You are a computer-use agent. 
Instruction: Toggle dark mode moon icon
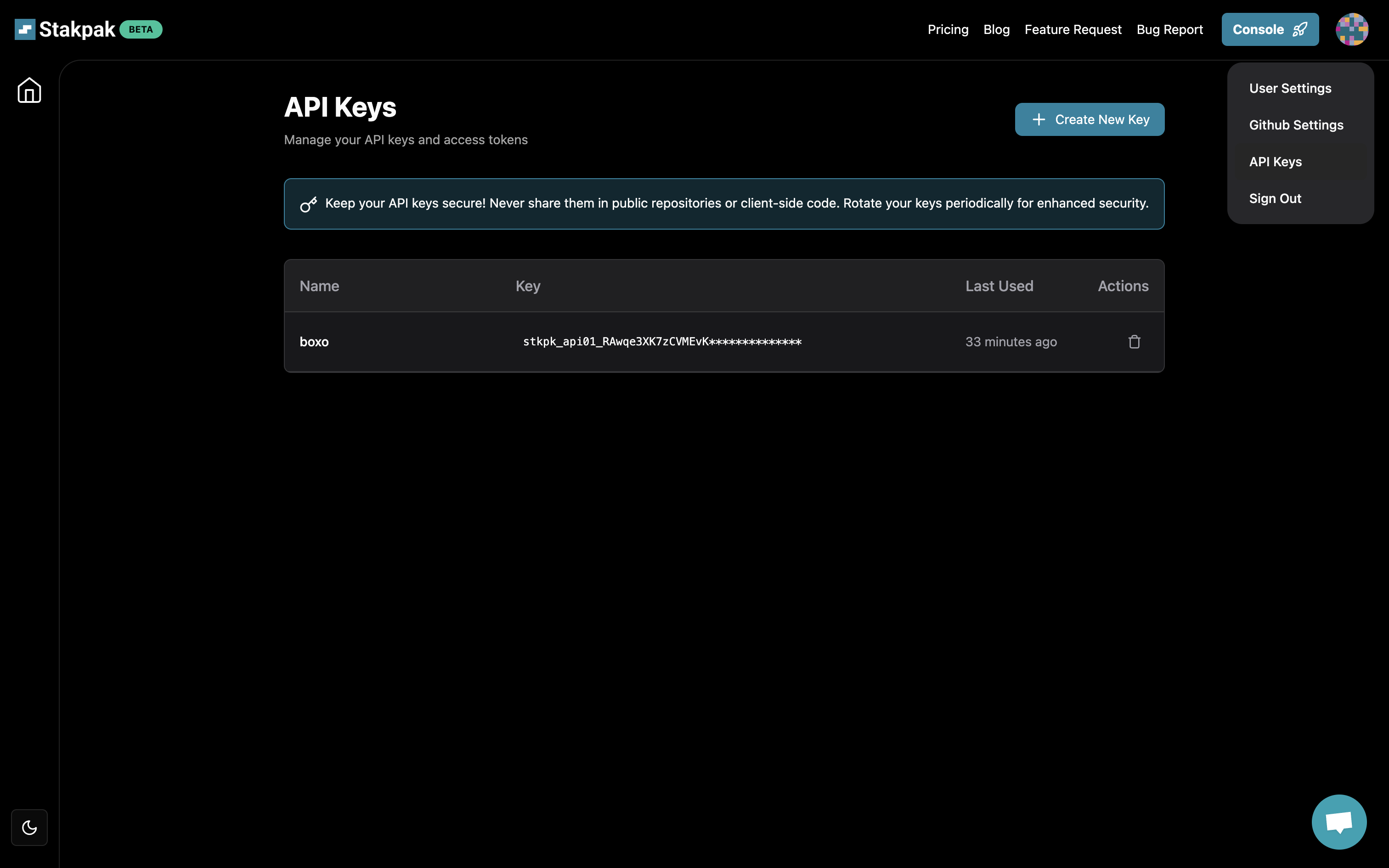(x=29, y=827)
